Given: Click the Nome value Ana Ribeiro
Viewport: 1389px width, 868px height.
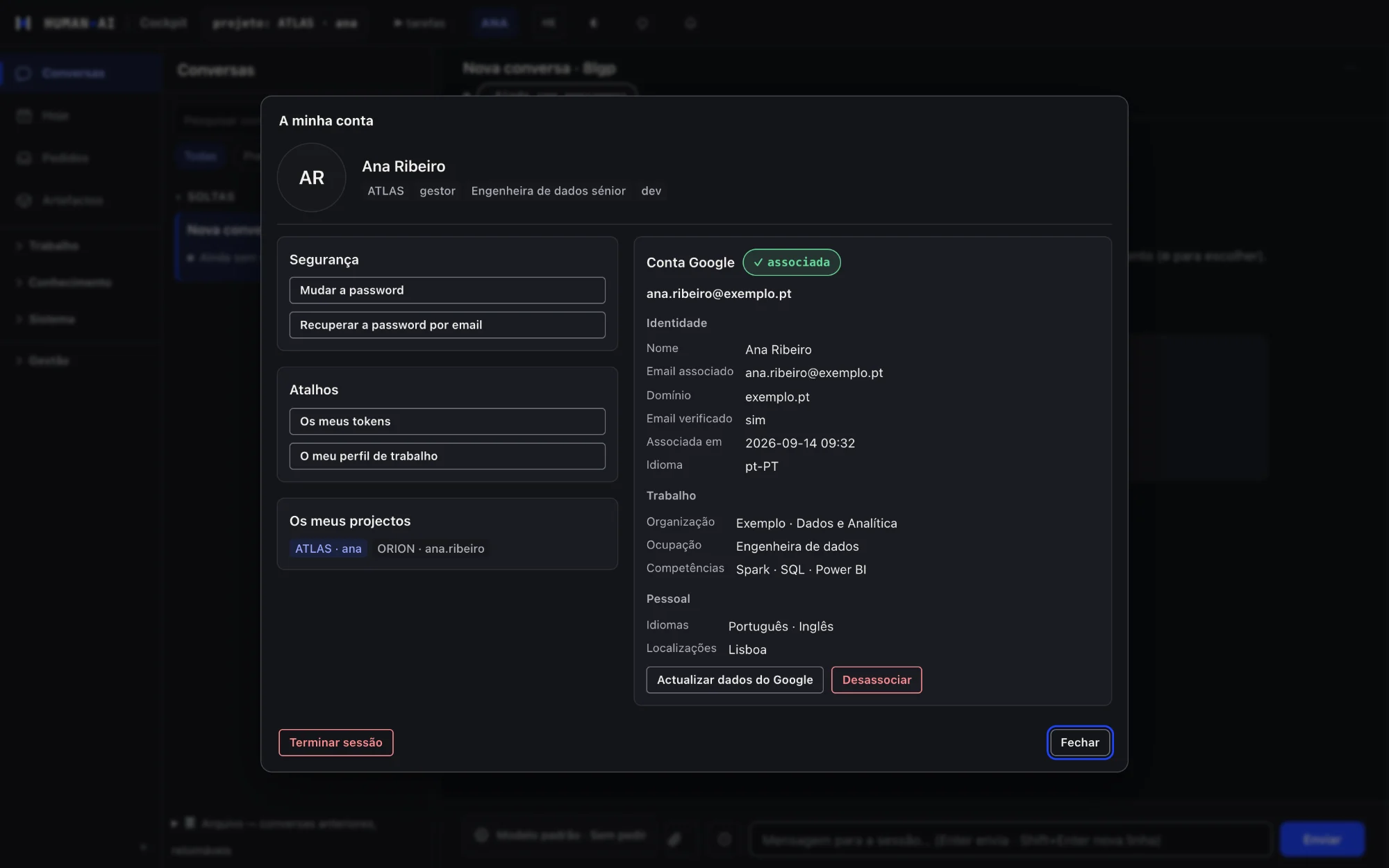Looking at the screenshot, I should pyautogui.click(x=779, y=350).
